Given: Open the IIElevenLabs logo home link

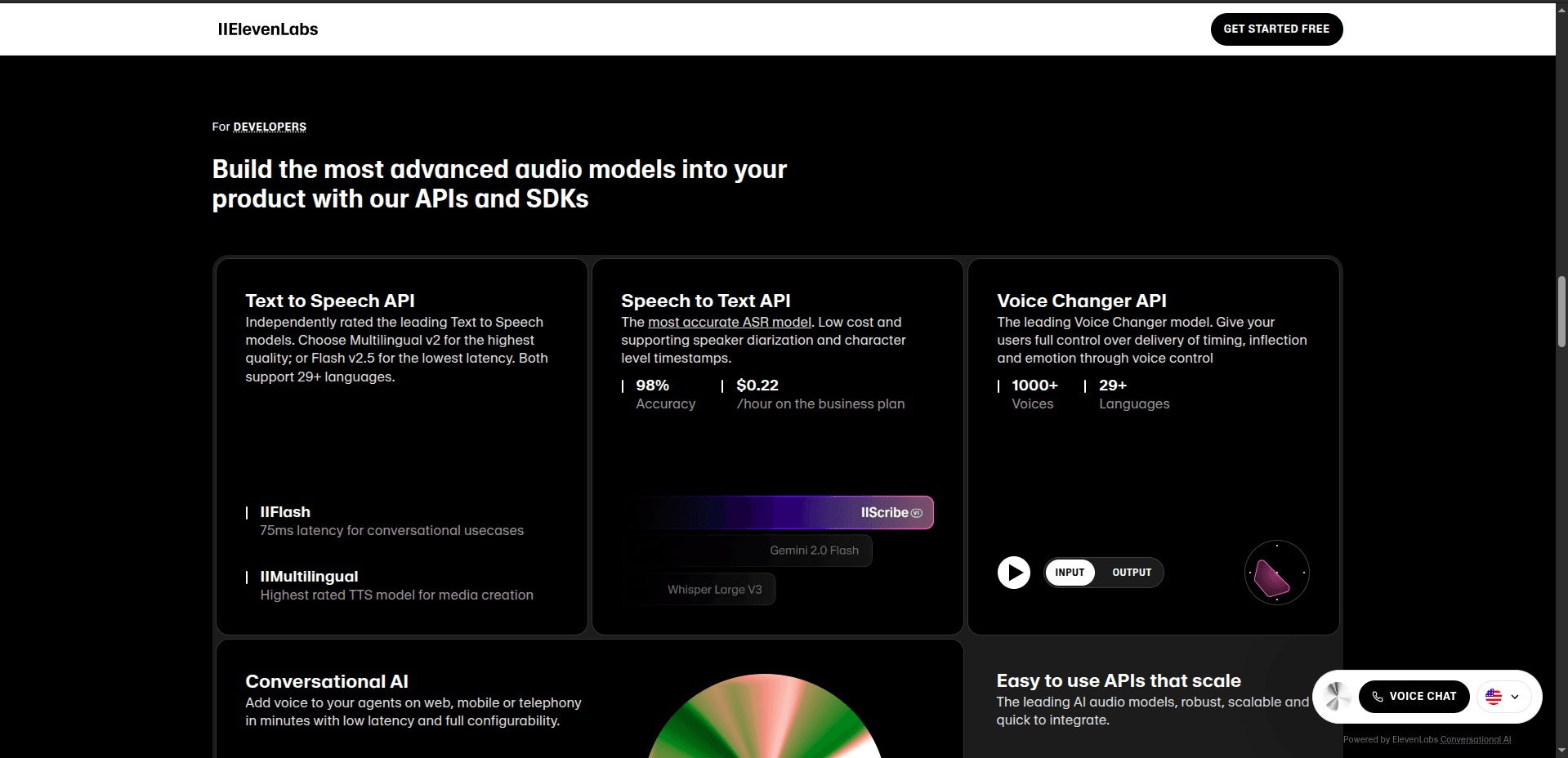Looking at the screenshot, I should (268, 29).
